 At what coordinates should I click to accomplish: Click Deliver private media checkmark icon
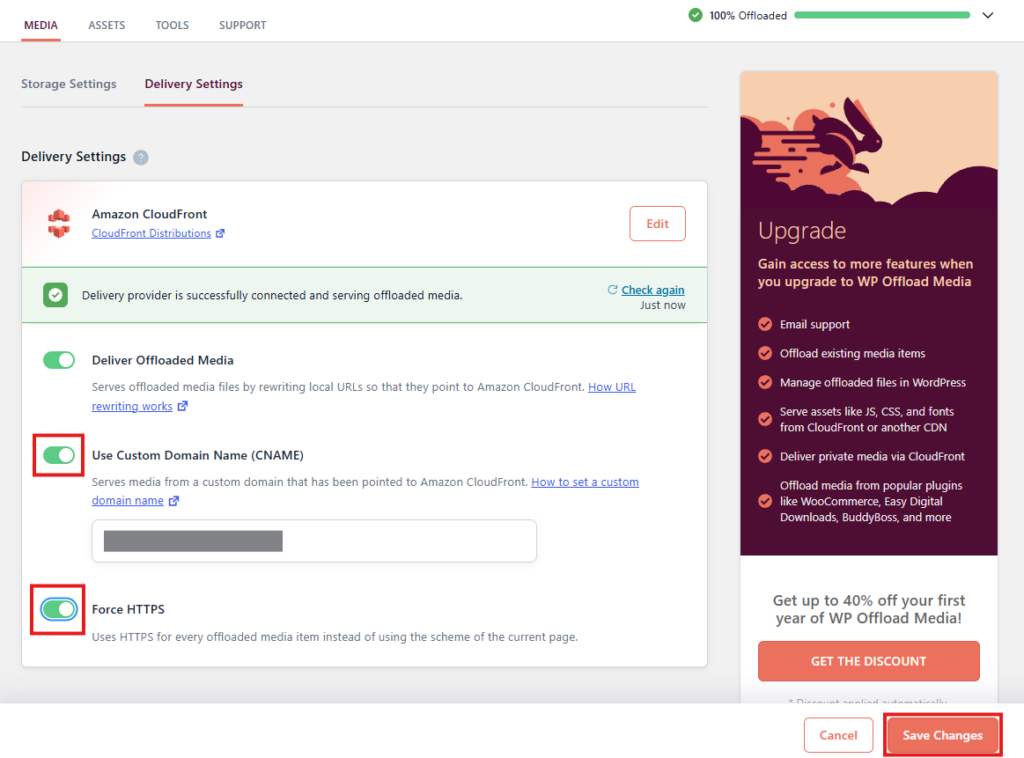point(765,456)
